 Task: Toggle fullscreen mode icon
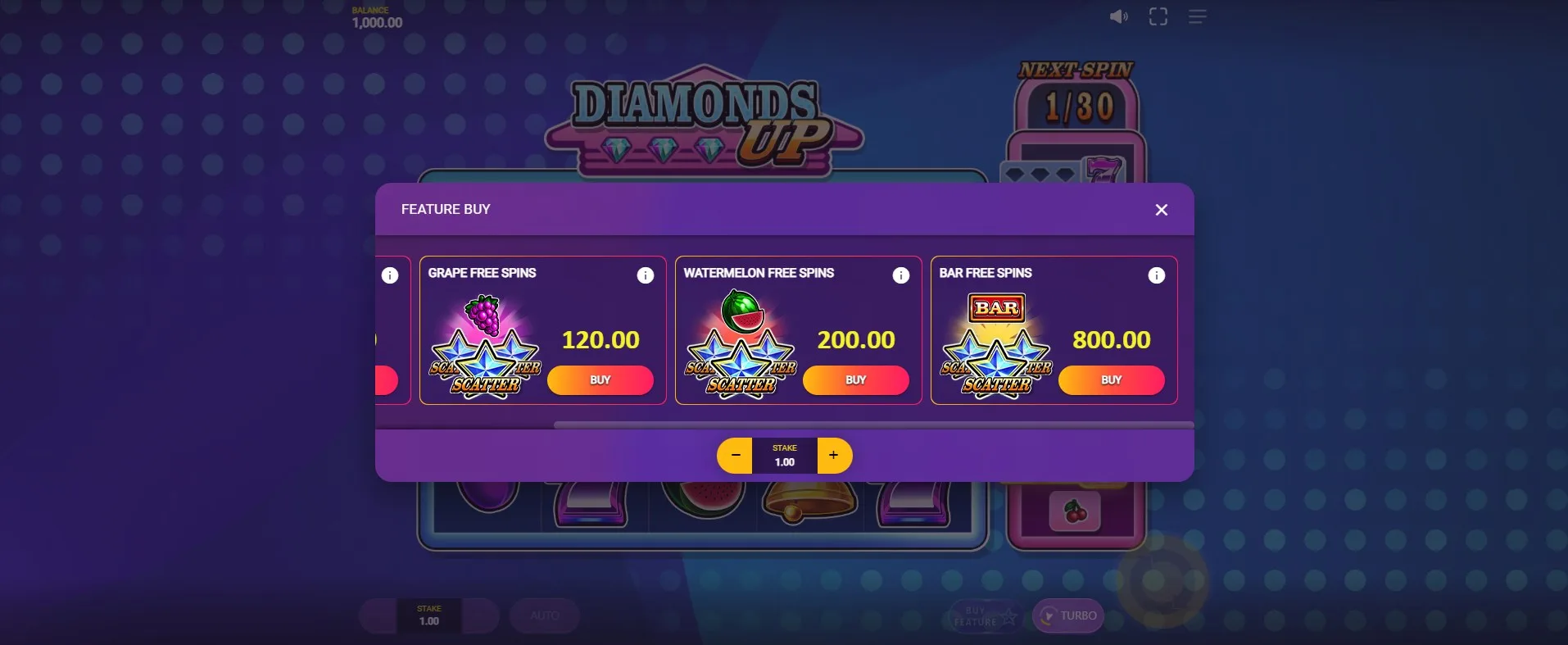point(1158,16)
